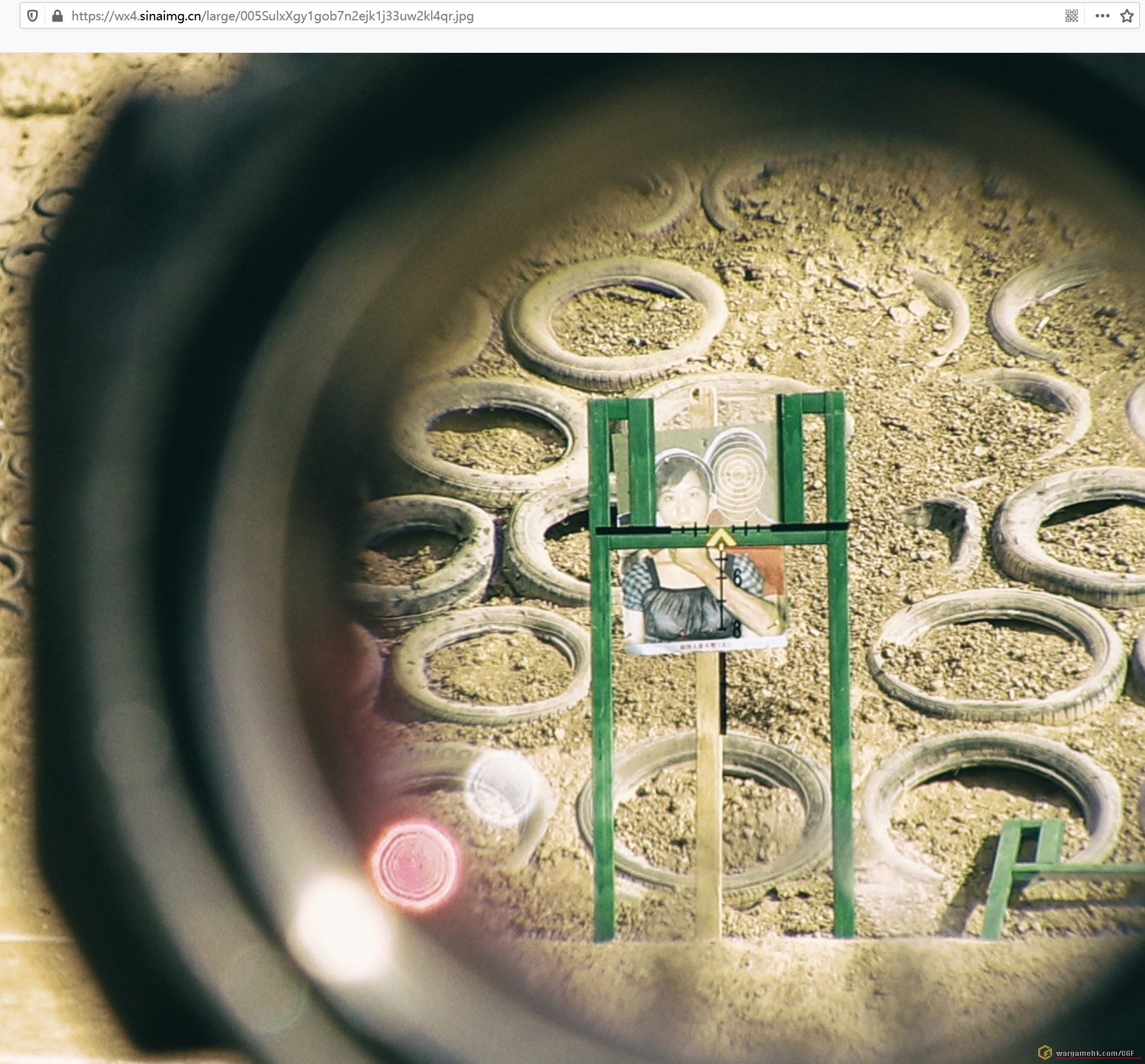Click the tracking protection shield icon
The image size is (1145, 1064).
33,16
